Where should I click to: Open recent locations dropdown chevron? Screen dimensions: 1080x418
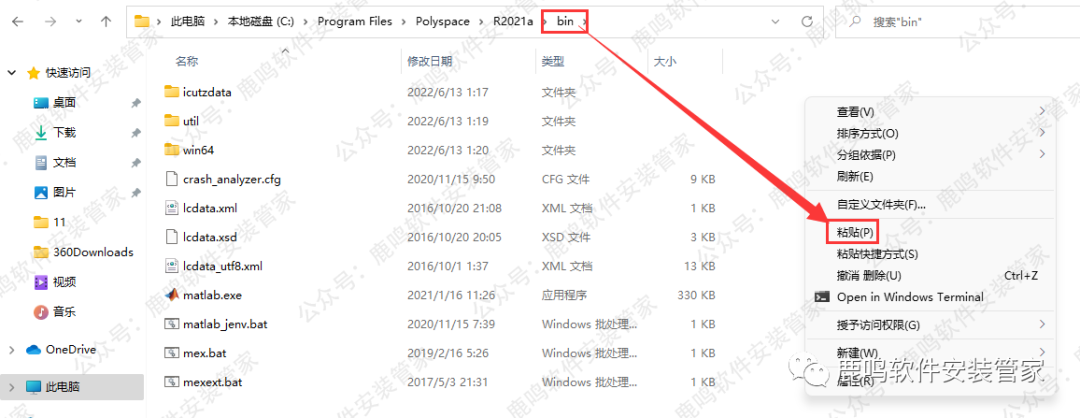[79, 21]
